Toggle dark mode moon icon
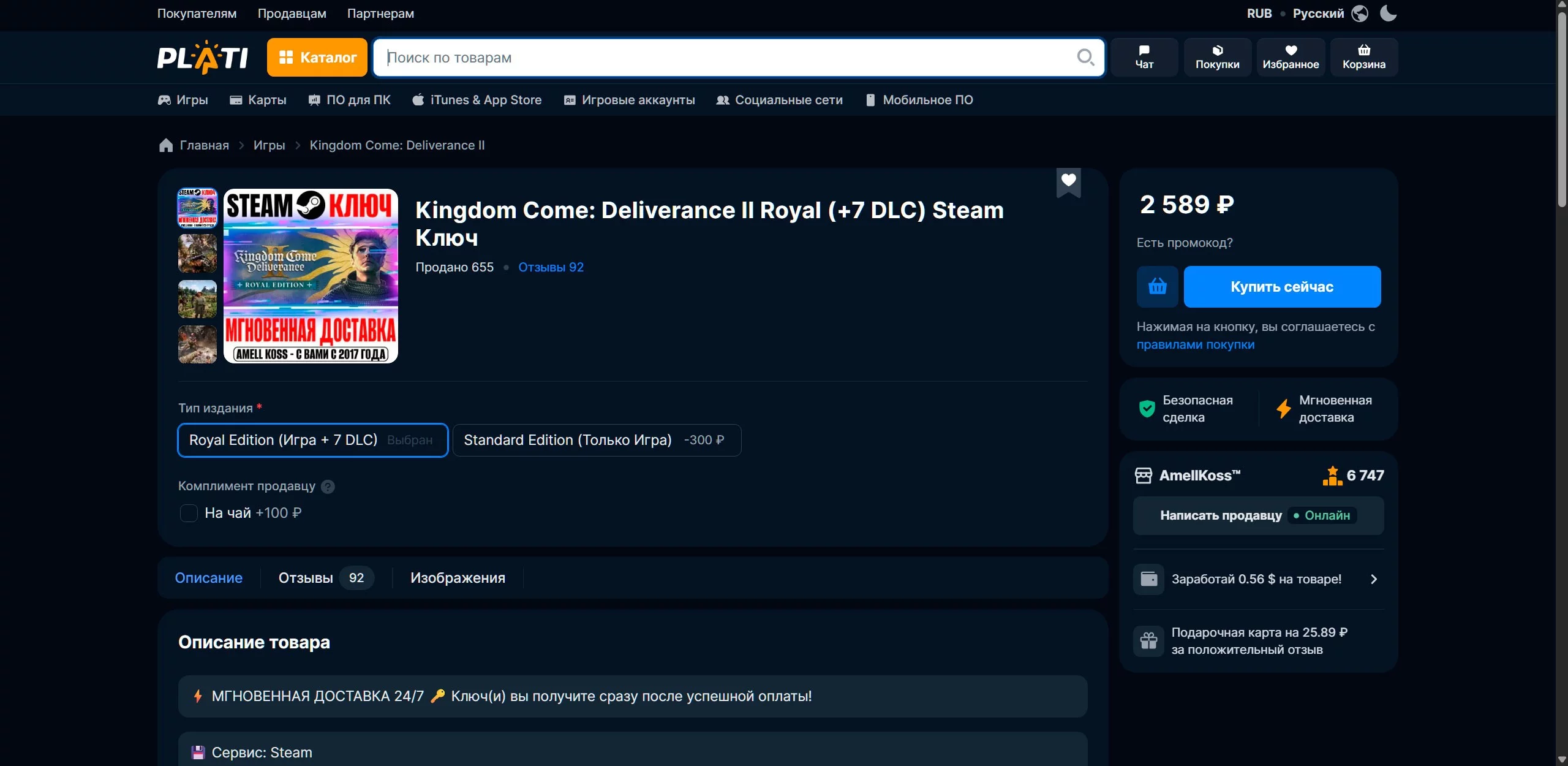 [1388, 13]
